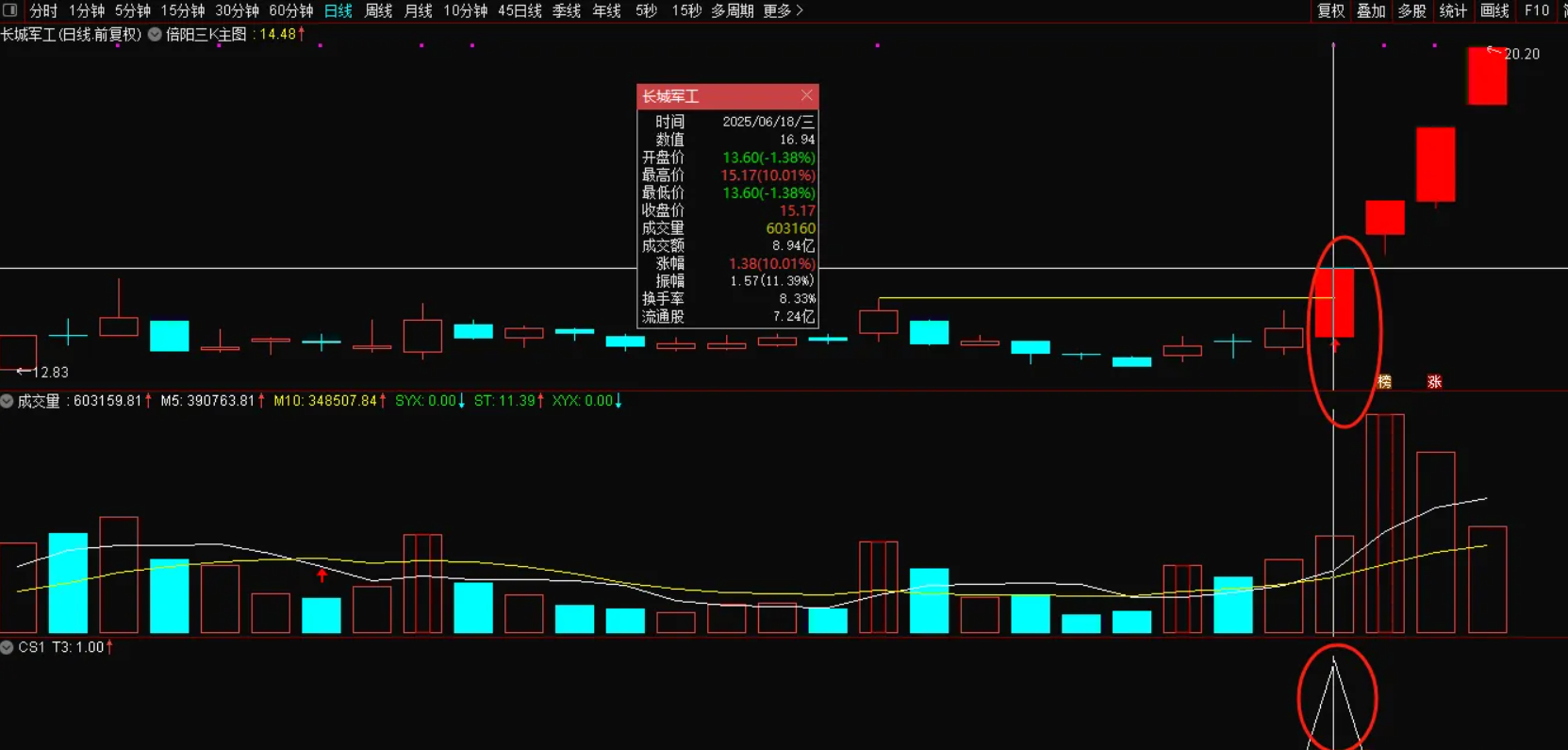Close the 长城军工 data popup

coord(806,95)
